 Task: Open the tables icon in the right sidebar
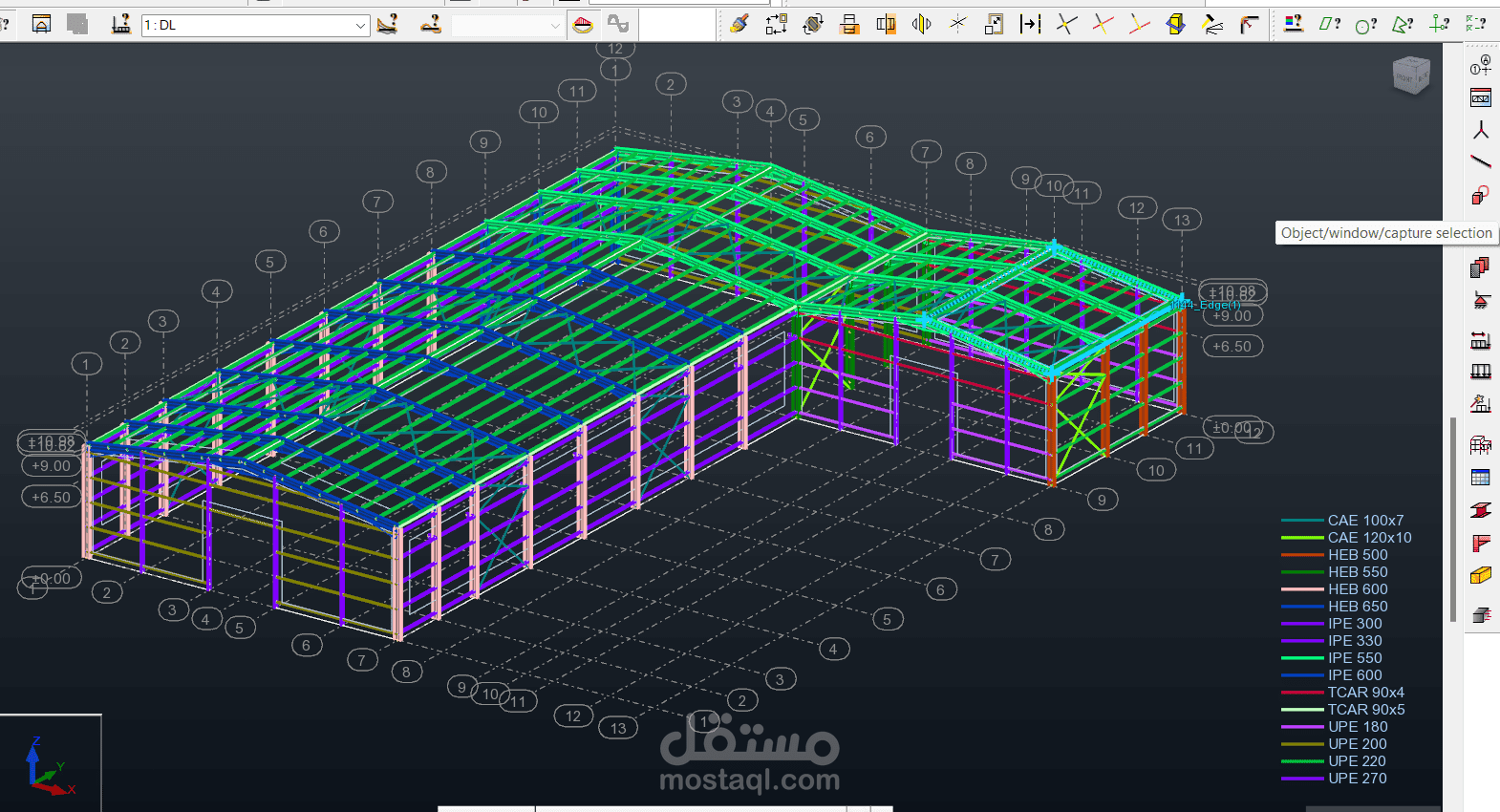click(1481, 477)
